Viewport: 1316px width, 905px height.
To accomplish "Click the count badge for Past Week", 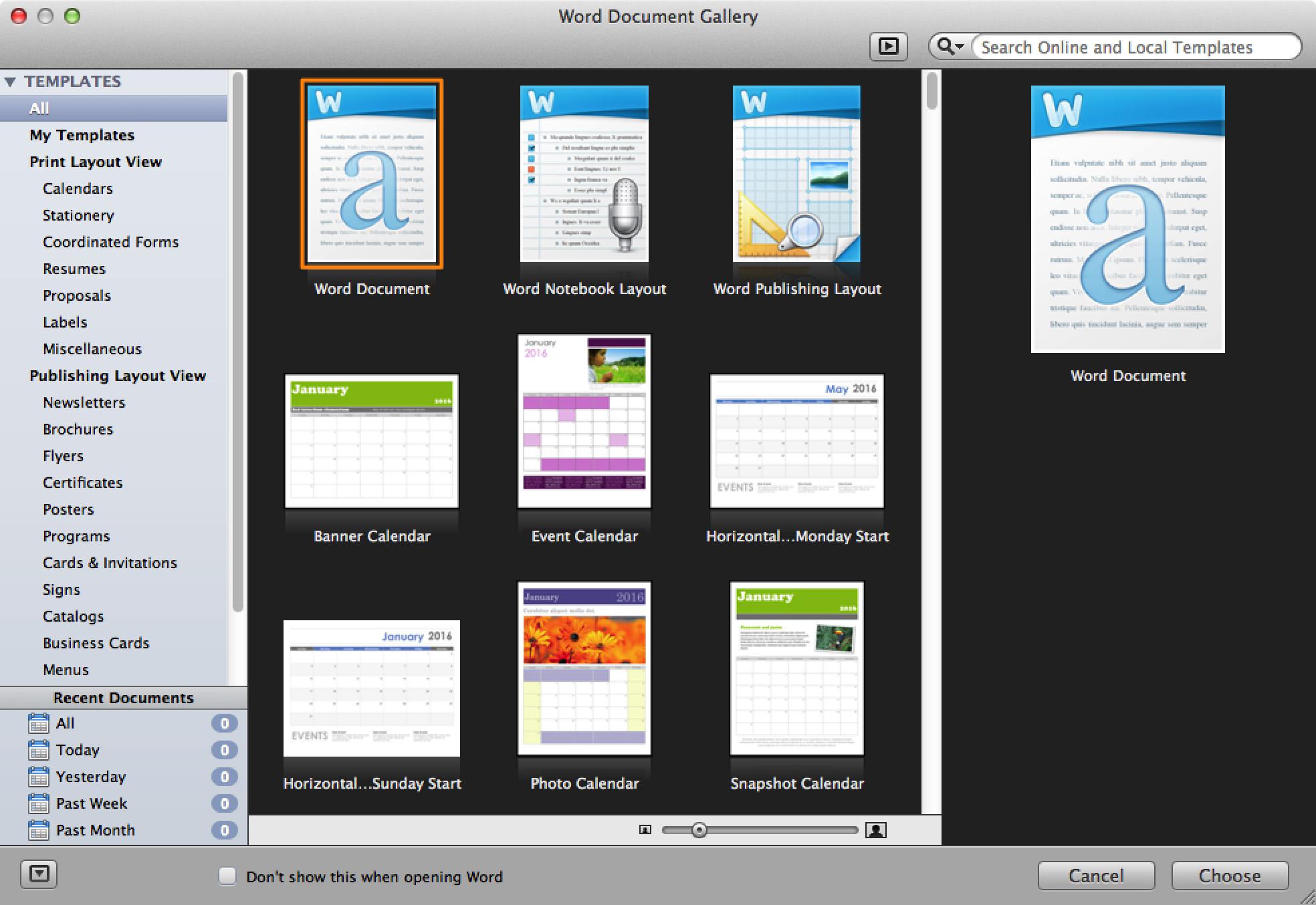I will coord(225,803).
